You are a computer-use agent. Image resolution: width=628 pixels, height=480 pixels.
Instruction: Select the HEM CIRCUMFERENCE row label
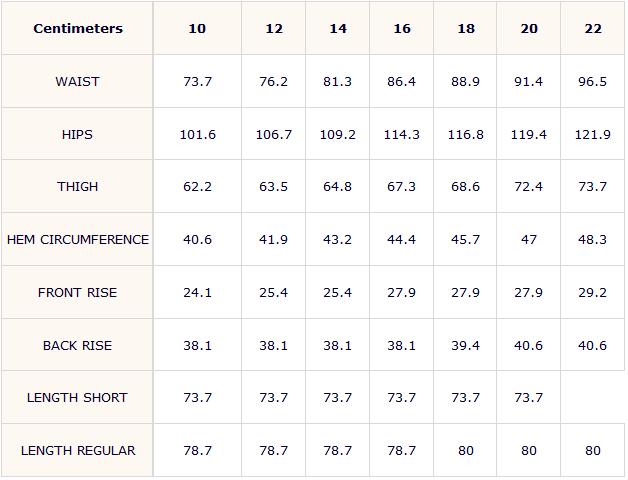[x=77, y=239]
